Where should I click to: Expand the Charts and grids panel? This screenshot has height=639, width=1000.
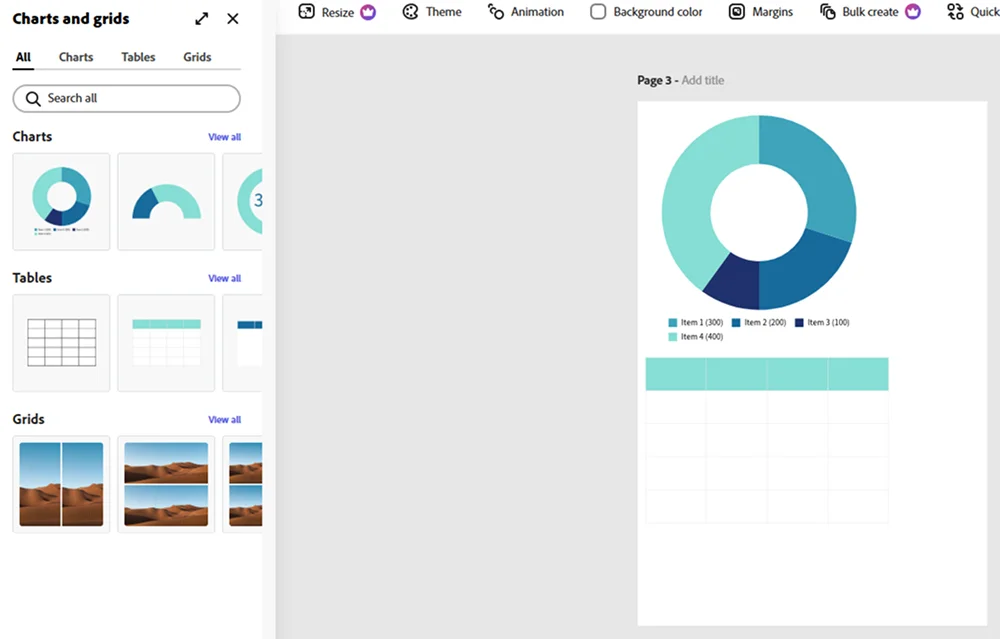[x=202, y=19]
